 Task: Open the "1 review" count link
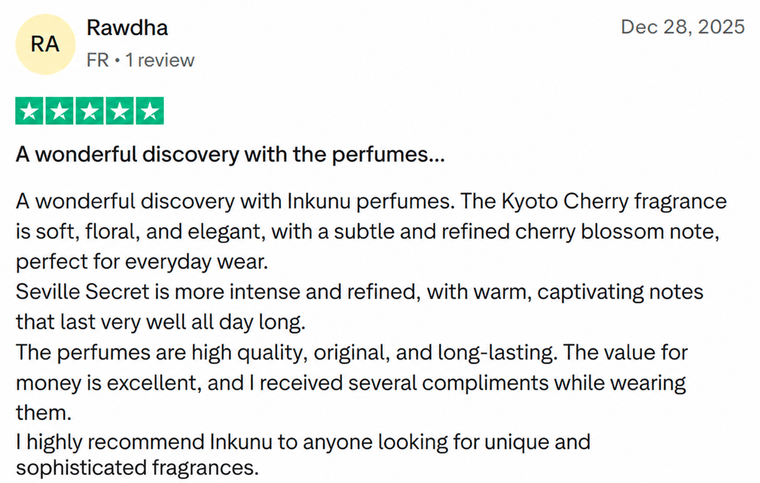(160, 61)
